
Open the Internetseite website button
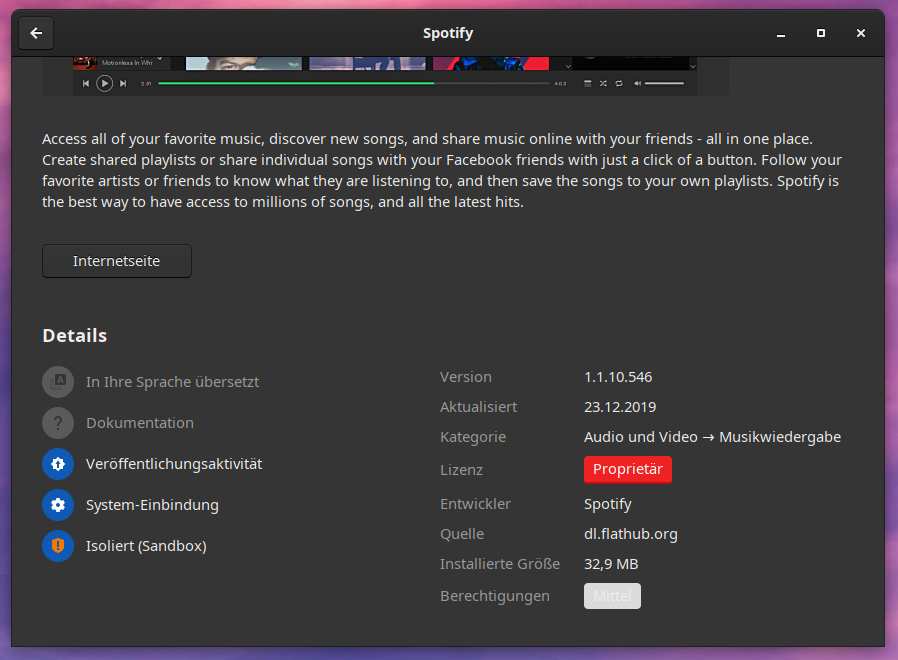[117, 261]
